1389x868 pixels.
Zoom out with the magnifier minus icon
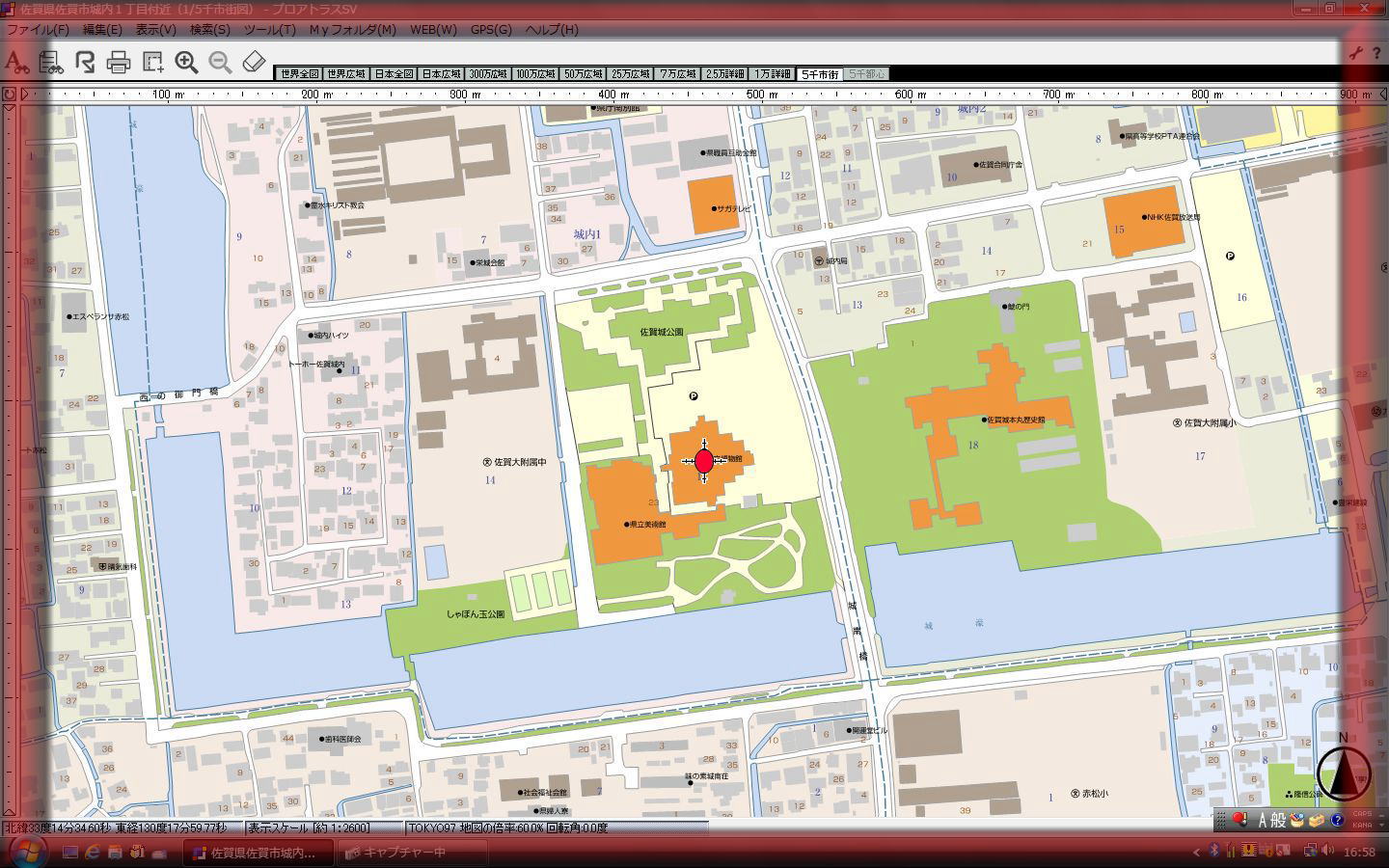[220, 63]
